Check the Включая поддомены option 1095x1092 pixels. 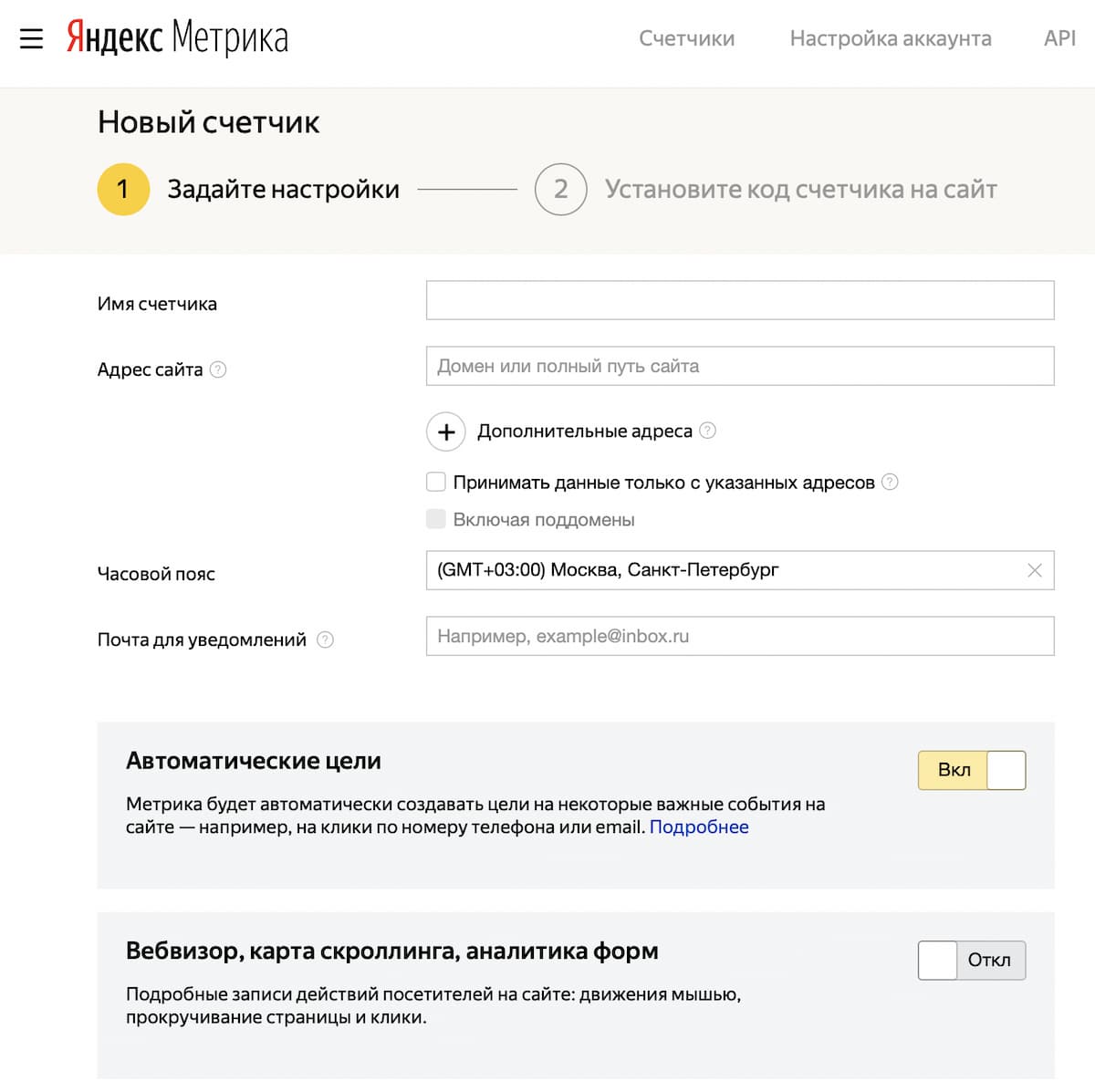pos(435,518)
